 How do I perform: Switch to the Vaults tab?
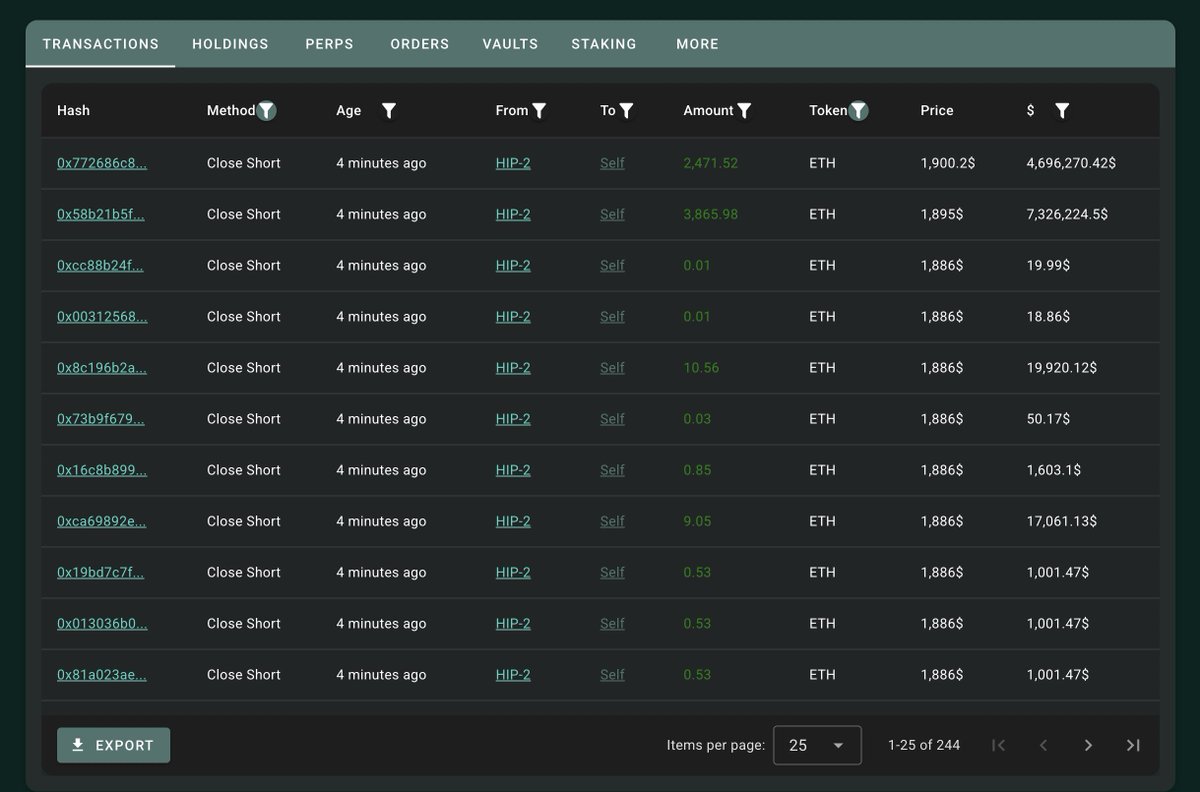(x=510, y=44)
